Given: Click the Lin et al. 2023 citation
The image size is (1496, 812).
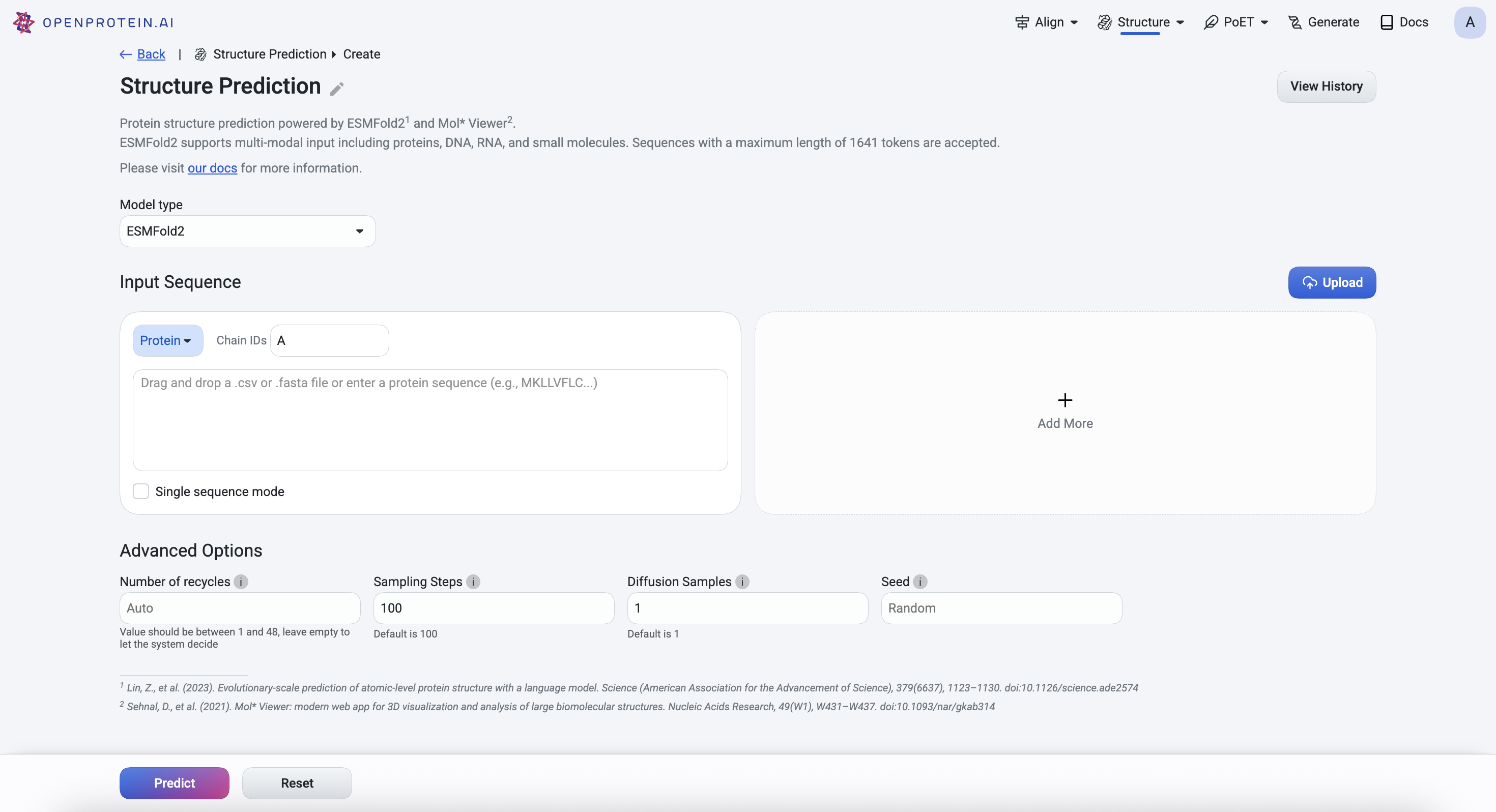Looking at the screenshot, I should coord(629,688).
